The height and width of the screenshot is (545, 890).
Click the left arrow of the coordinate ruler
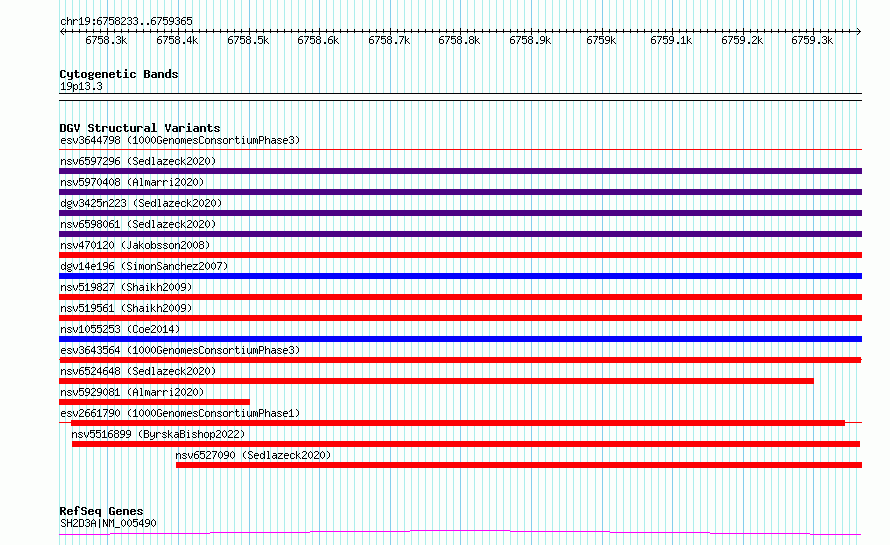tap(62, 32)
